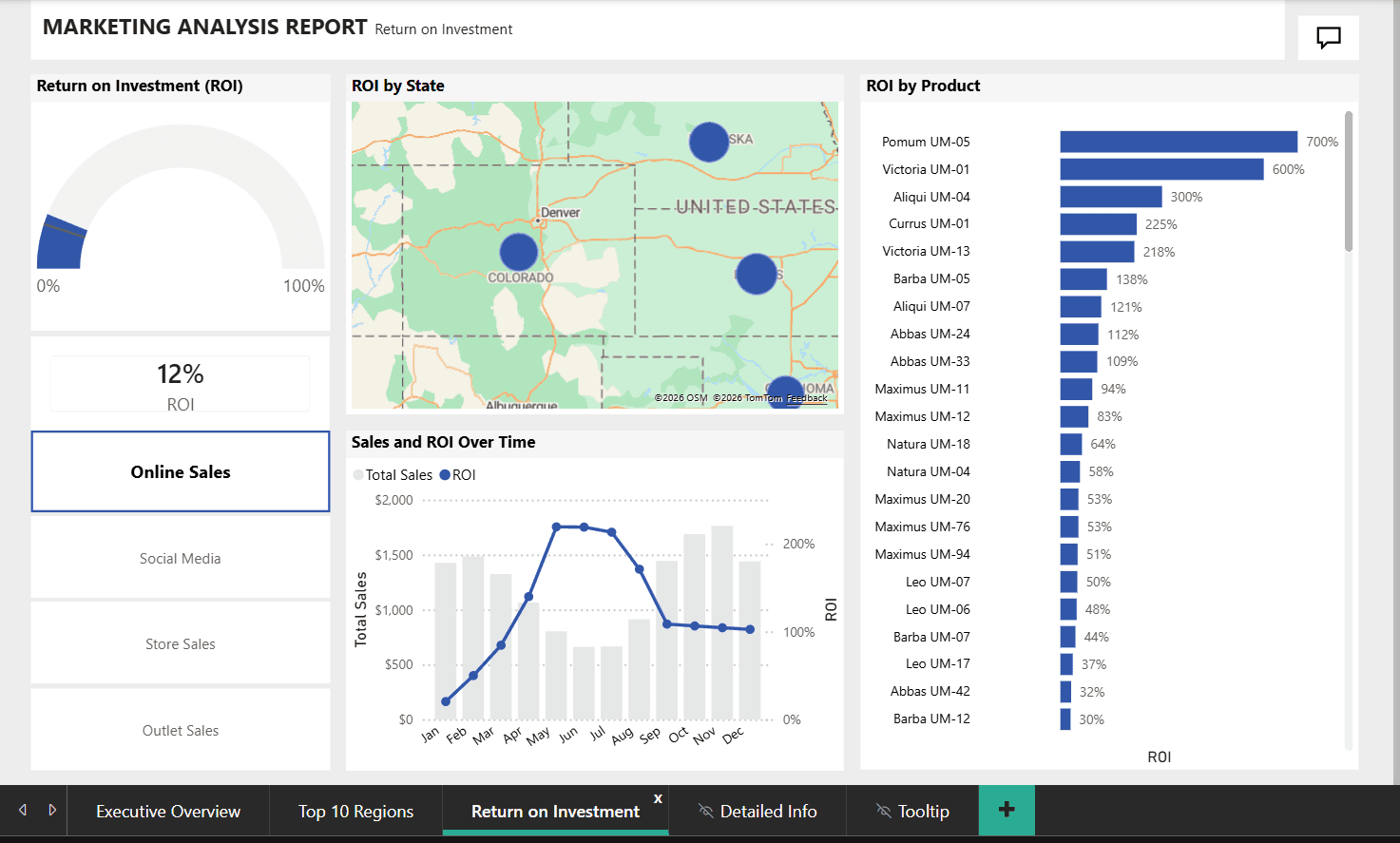
Task: Click the Barba UM-12 product label
Action: click(x=931, y=718)
